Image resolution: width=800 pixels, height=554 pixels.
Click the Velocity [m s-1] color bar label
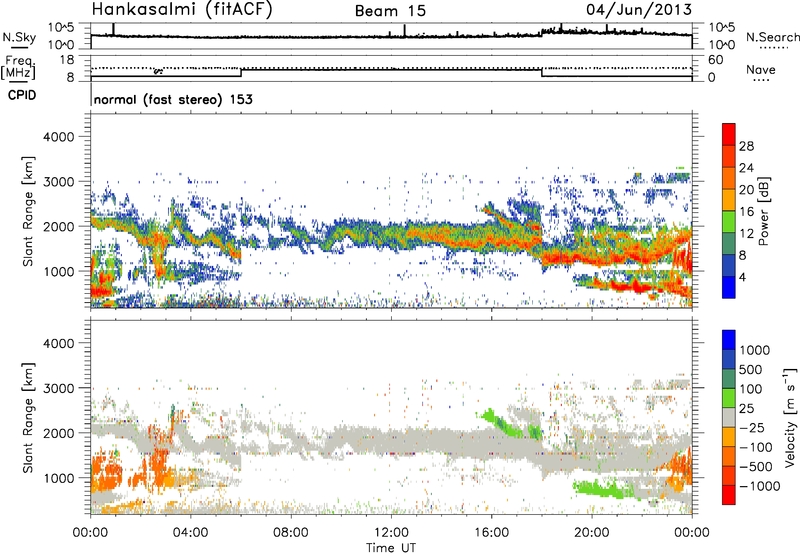point(790,417)
